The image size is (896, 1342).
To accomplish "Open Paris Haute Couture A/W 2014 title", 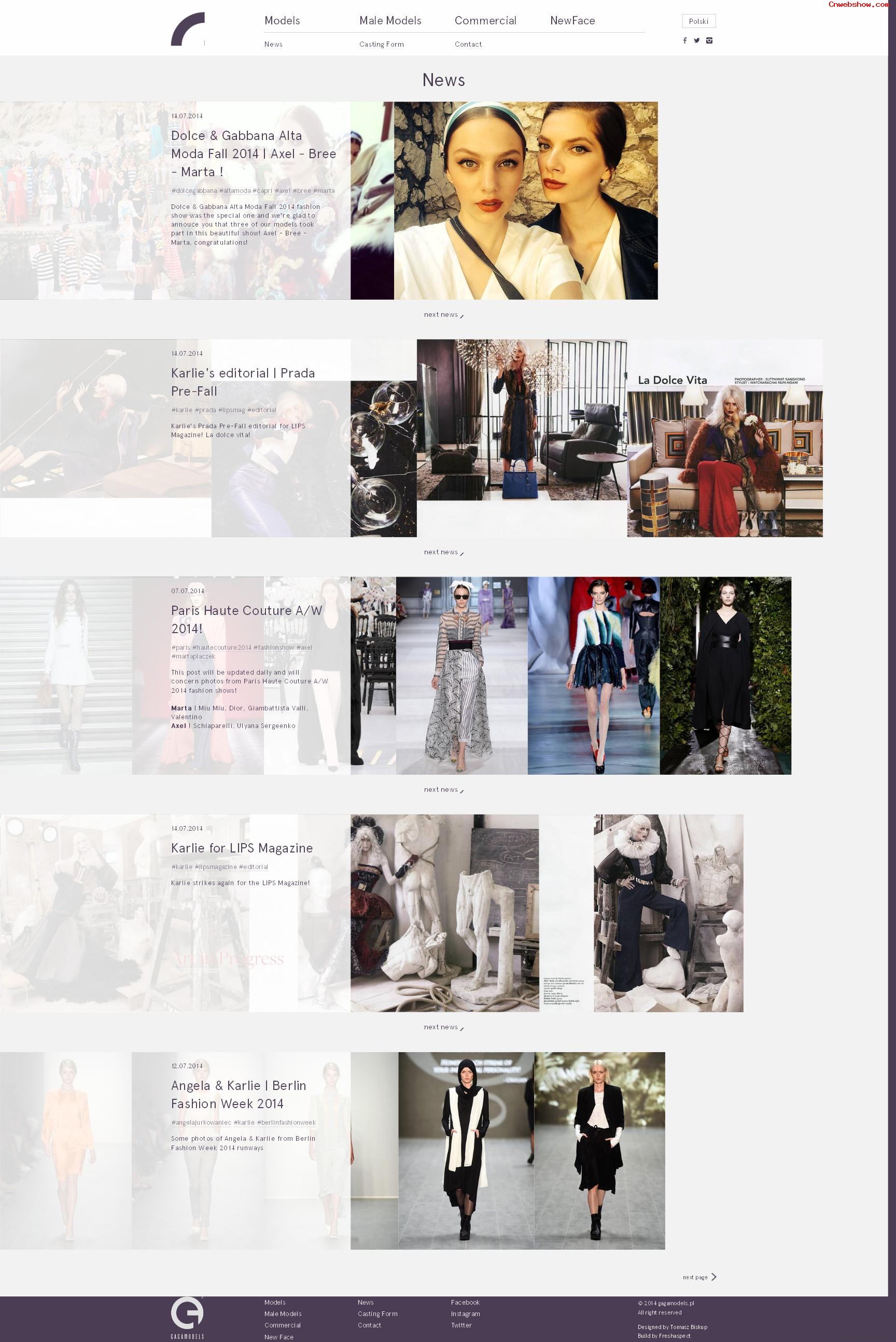I will [x=247, y=620].
